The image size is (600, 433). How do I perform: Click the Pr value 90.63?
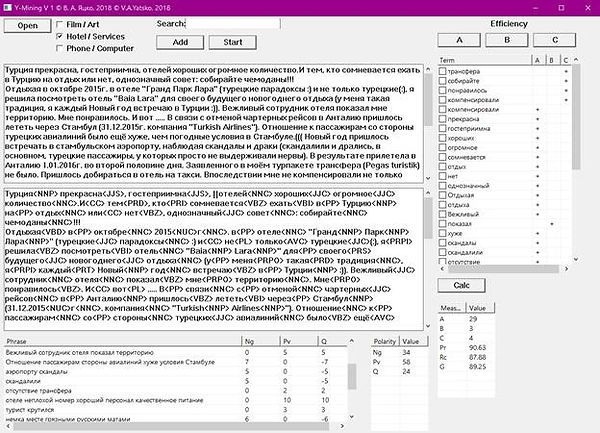477,348
